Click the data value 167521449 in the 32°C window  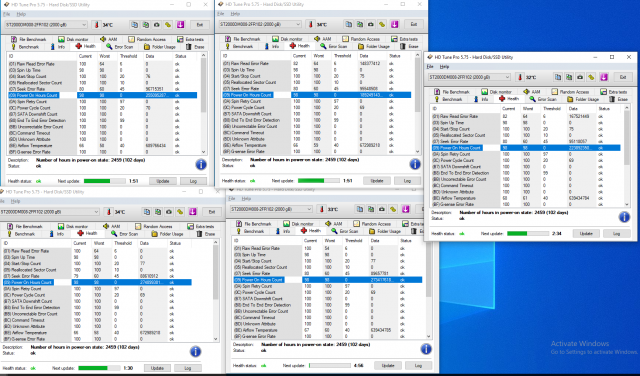(x=579, y=116)
